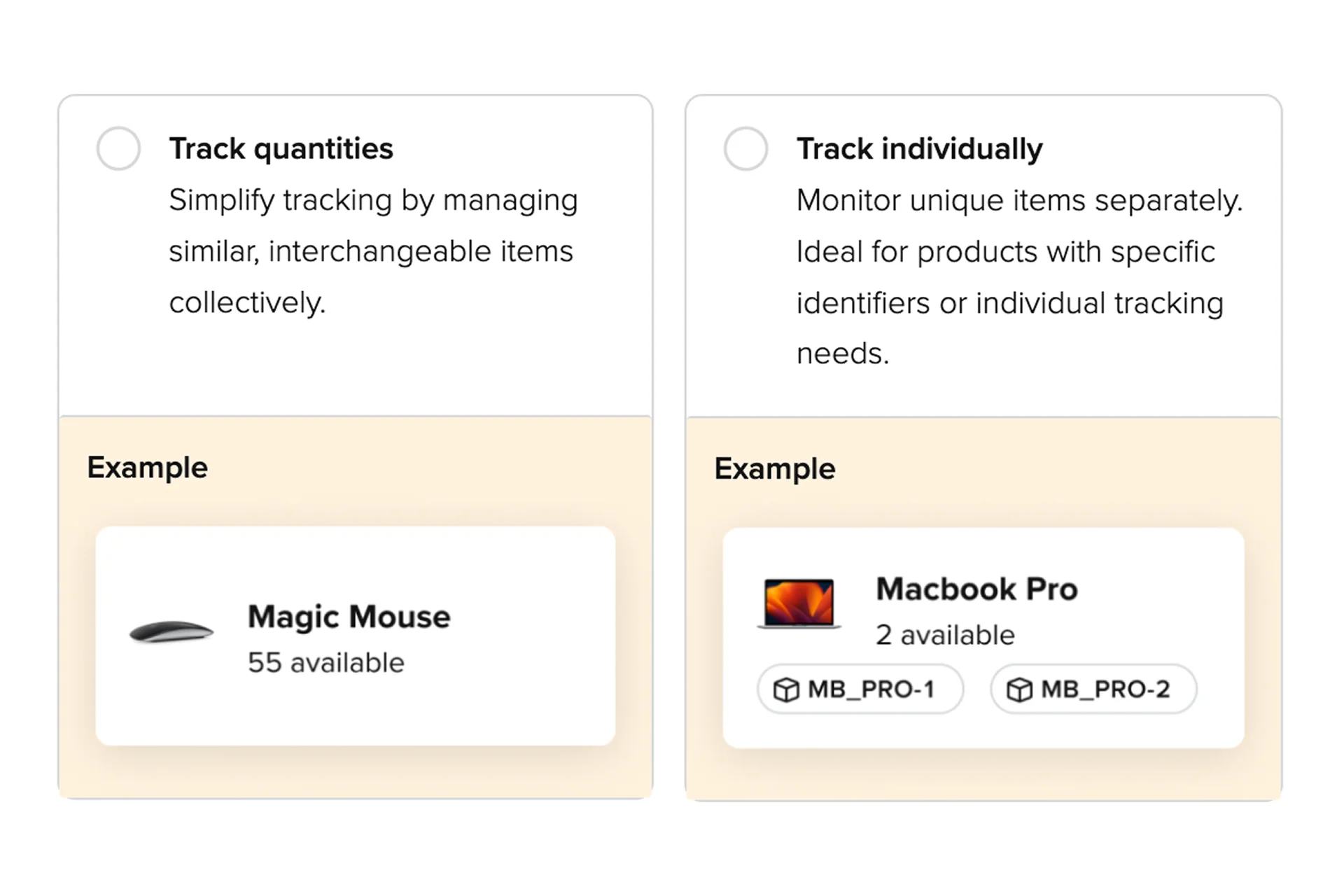Screen dimensions: 1344x896
Task: Click the Macbook Pro laptop image
Action: coord(799,603)
